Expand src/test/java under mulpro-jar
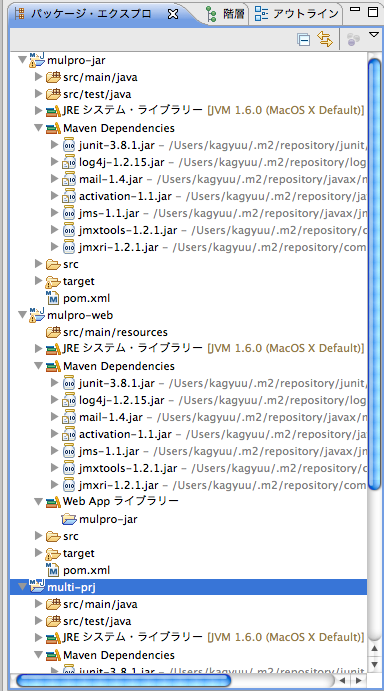384x691 pixels. coord(39,94)
